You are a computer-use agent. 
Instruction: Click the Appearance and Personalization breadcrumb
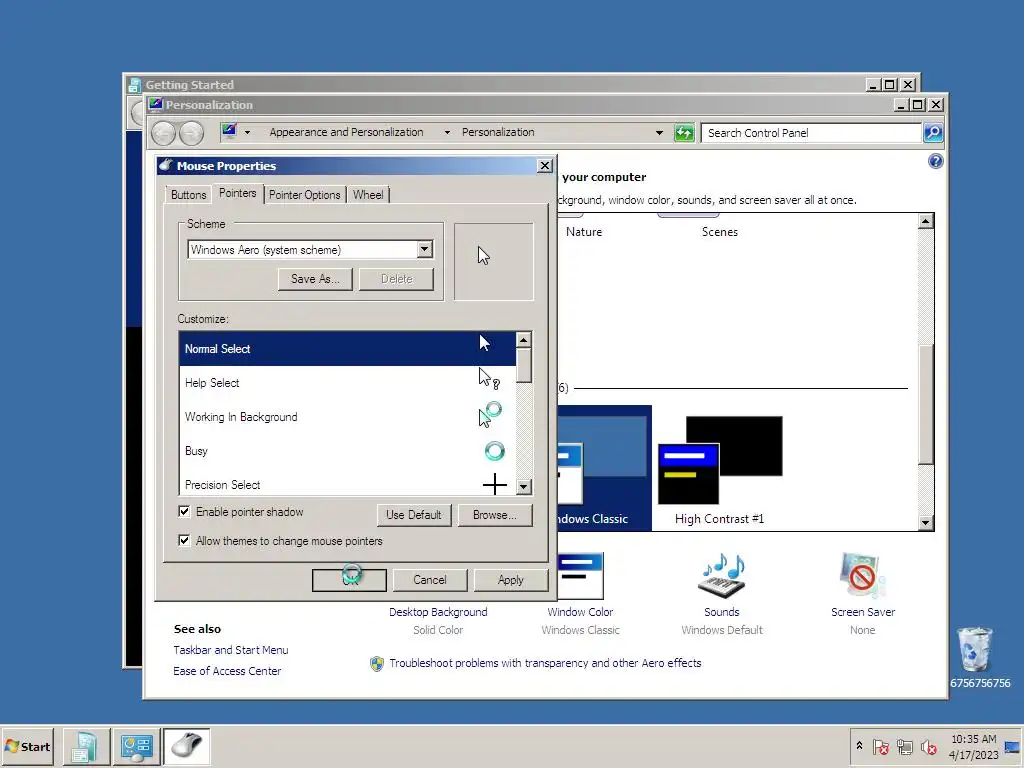point(346,132)
